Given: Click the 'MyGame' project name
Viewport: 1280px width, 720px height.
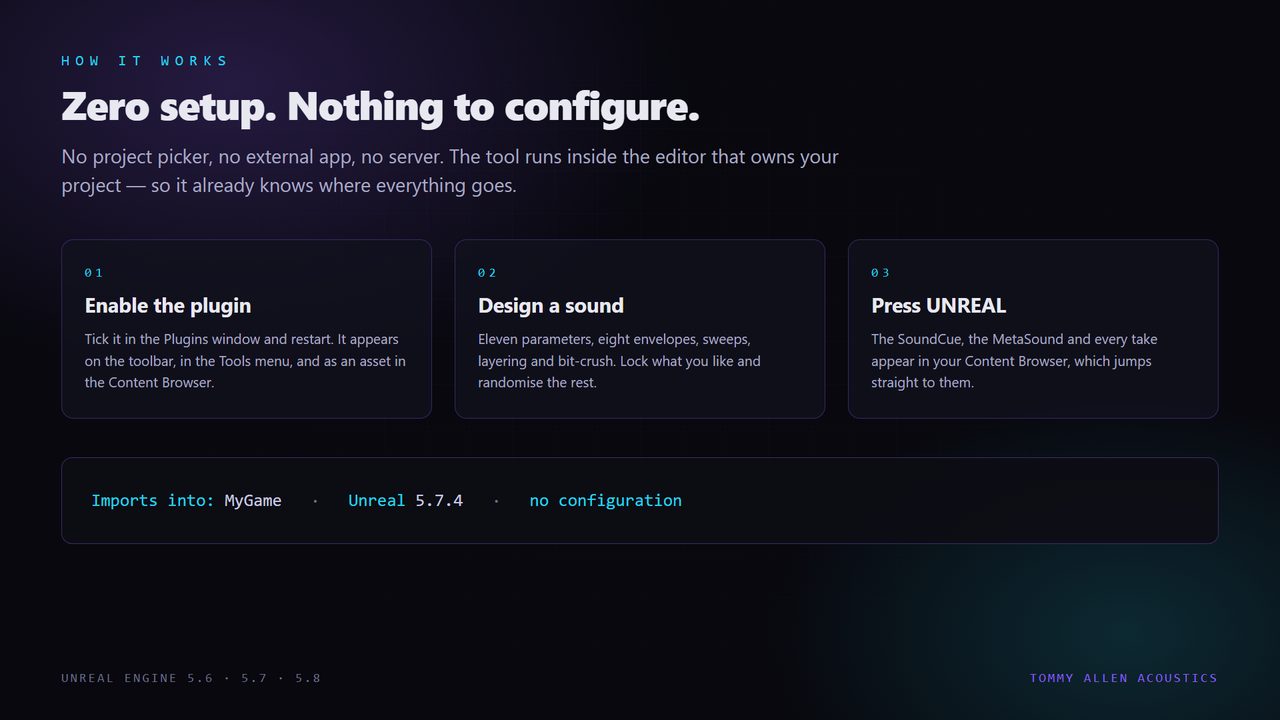Looking at the screenshot, I should click(253, 500).
